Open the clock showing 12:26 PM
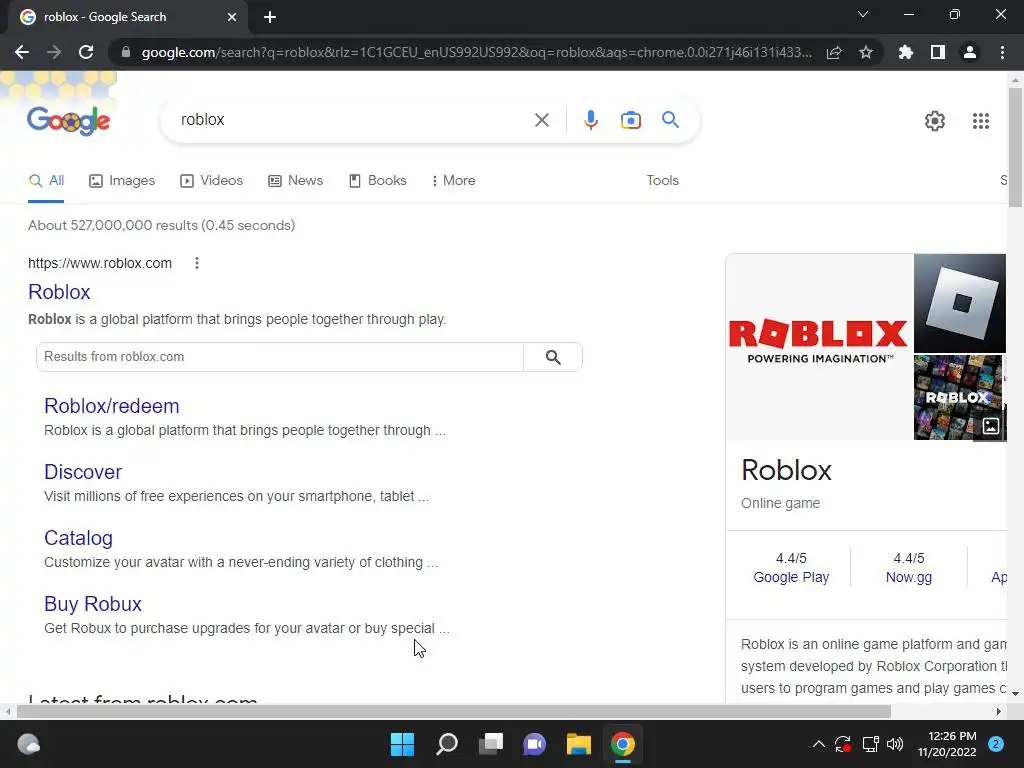Viewport: 1024px width, 768px height. 947,744
